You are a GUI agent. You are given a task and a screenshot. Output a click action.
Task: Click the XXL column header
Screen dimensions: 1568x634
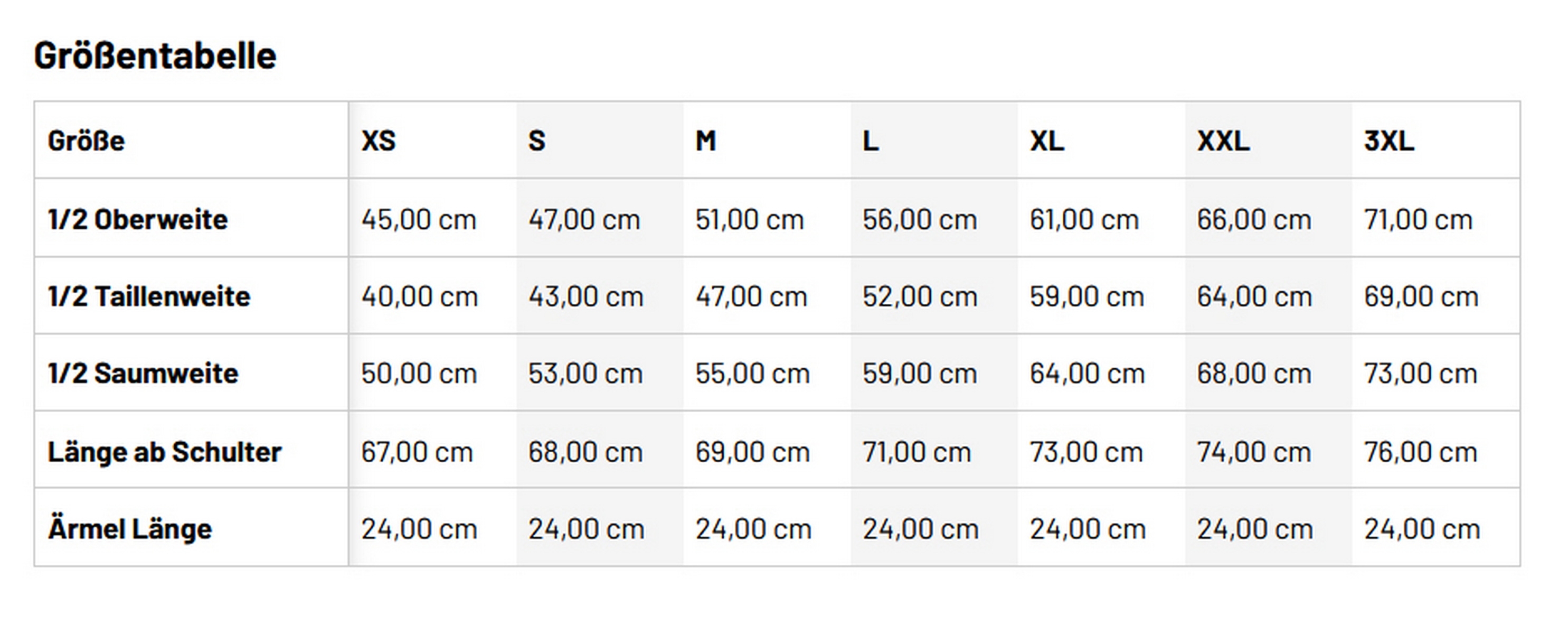1223,141
